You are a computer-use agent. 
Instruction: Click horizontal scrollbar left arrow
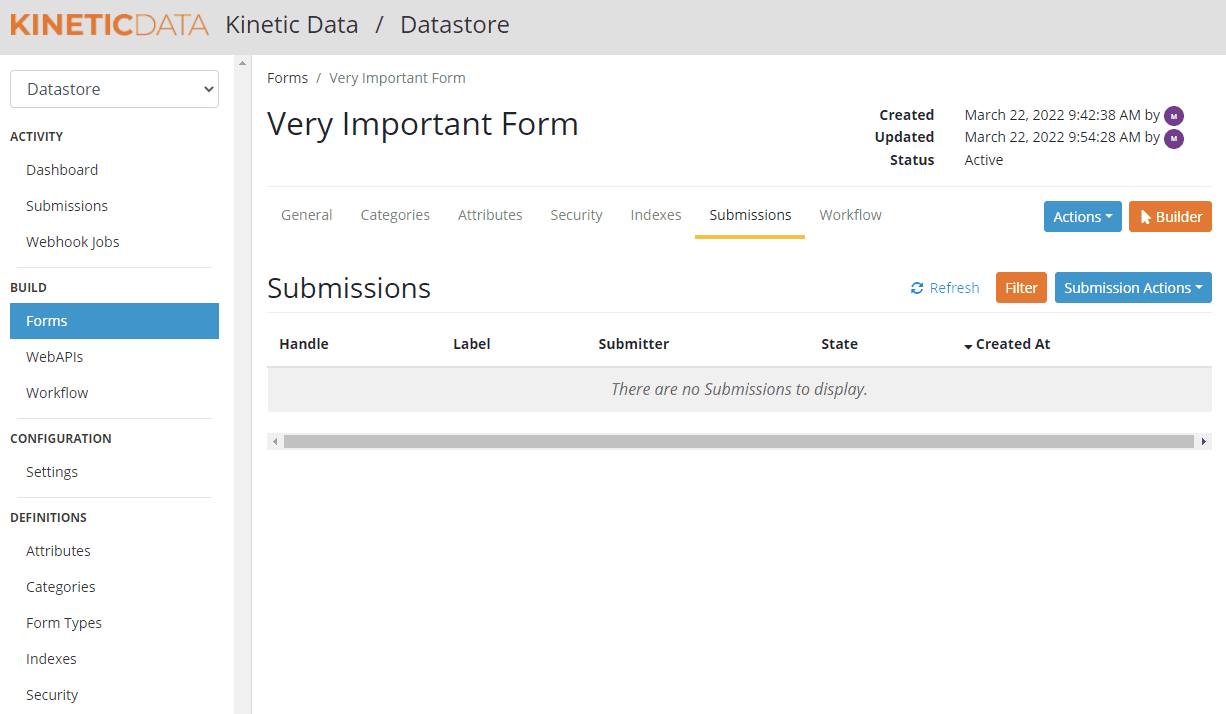[275, 441]
